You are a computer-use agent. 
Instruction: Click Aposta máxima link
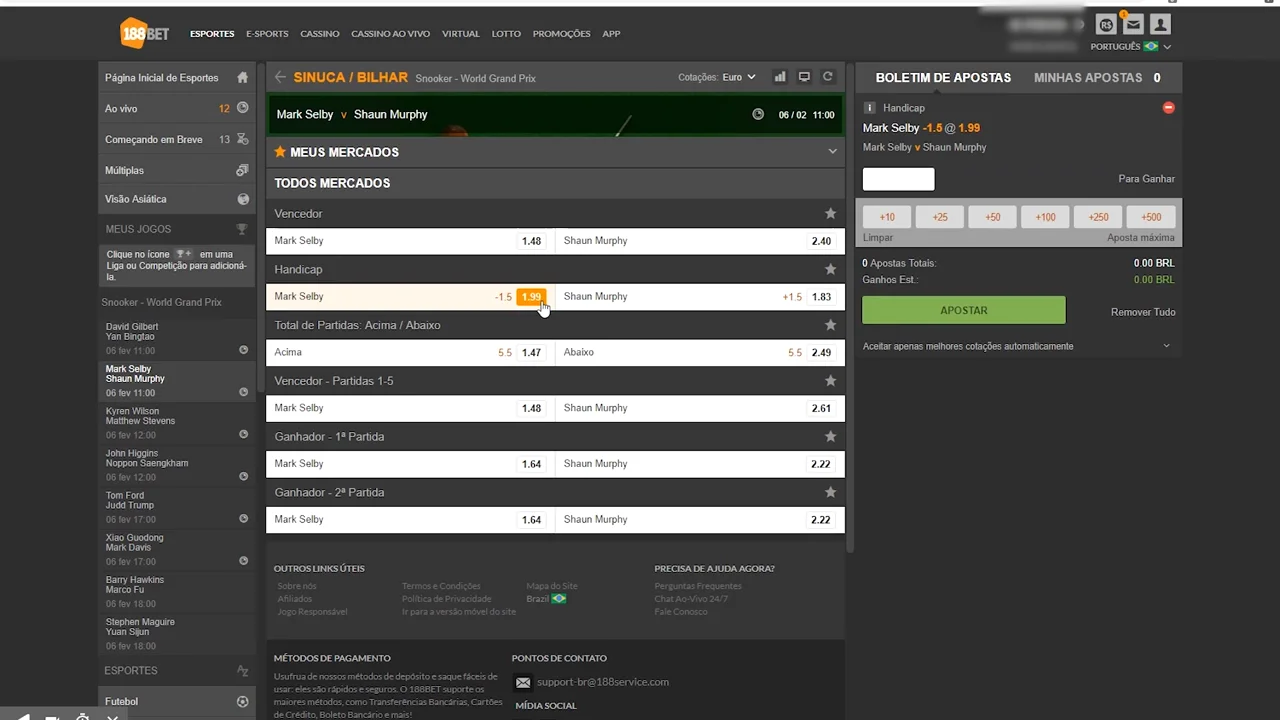point(1141,238)
